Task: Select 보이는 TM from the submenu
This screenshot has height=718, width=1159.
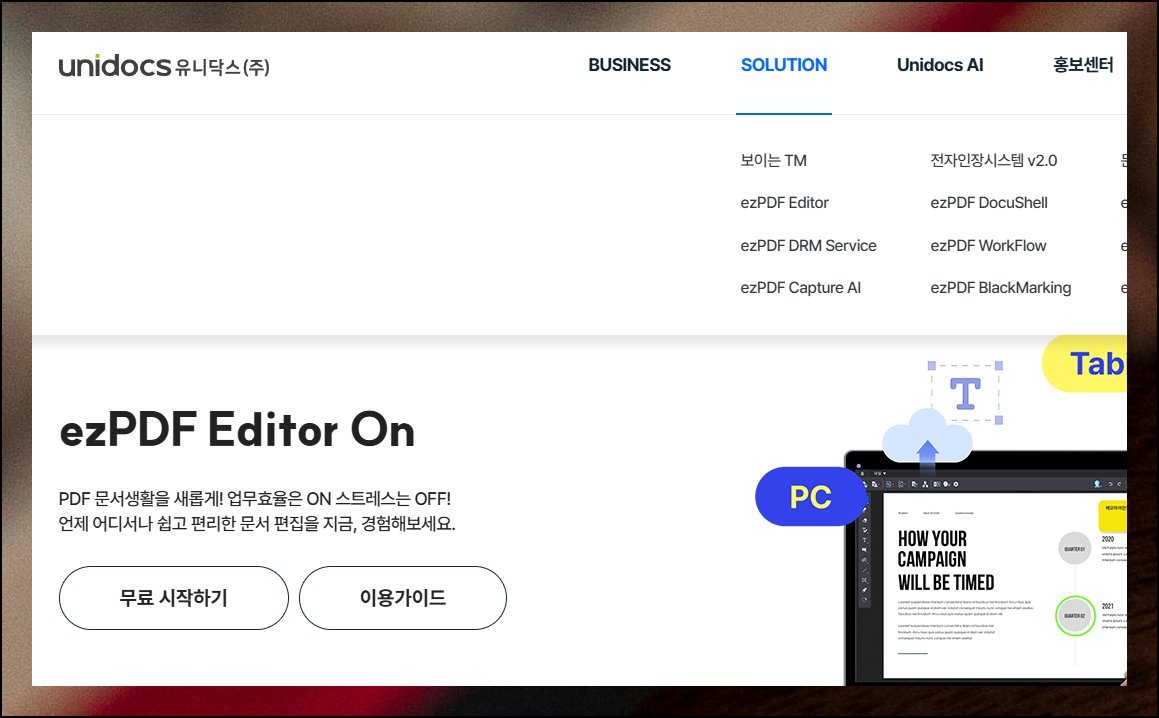Action: (773, 160)
